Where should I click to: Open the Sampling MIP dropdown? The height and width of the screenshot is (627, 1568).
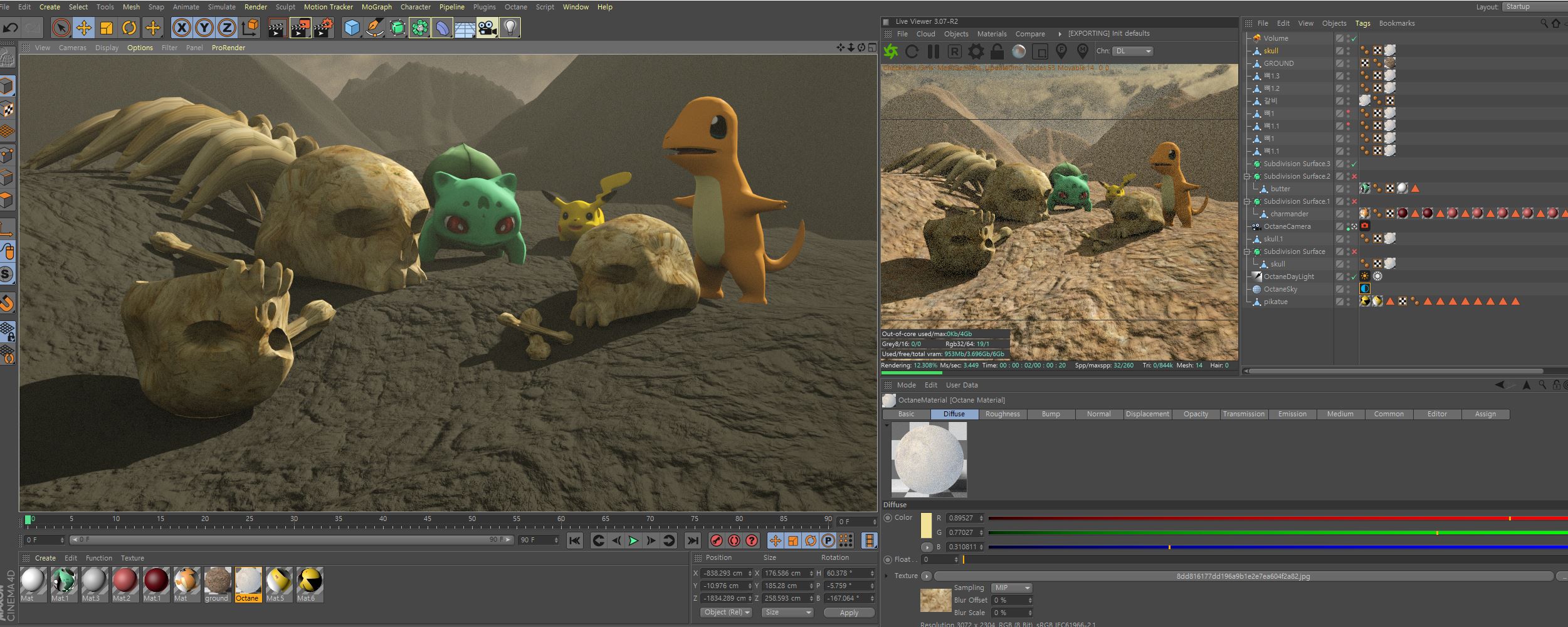click(1011, 588)
